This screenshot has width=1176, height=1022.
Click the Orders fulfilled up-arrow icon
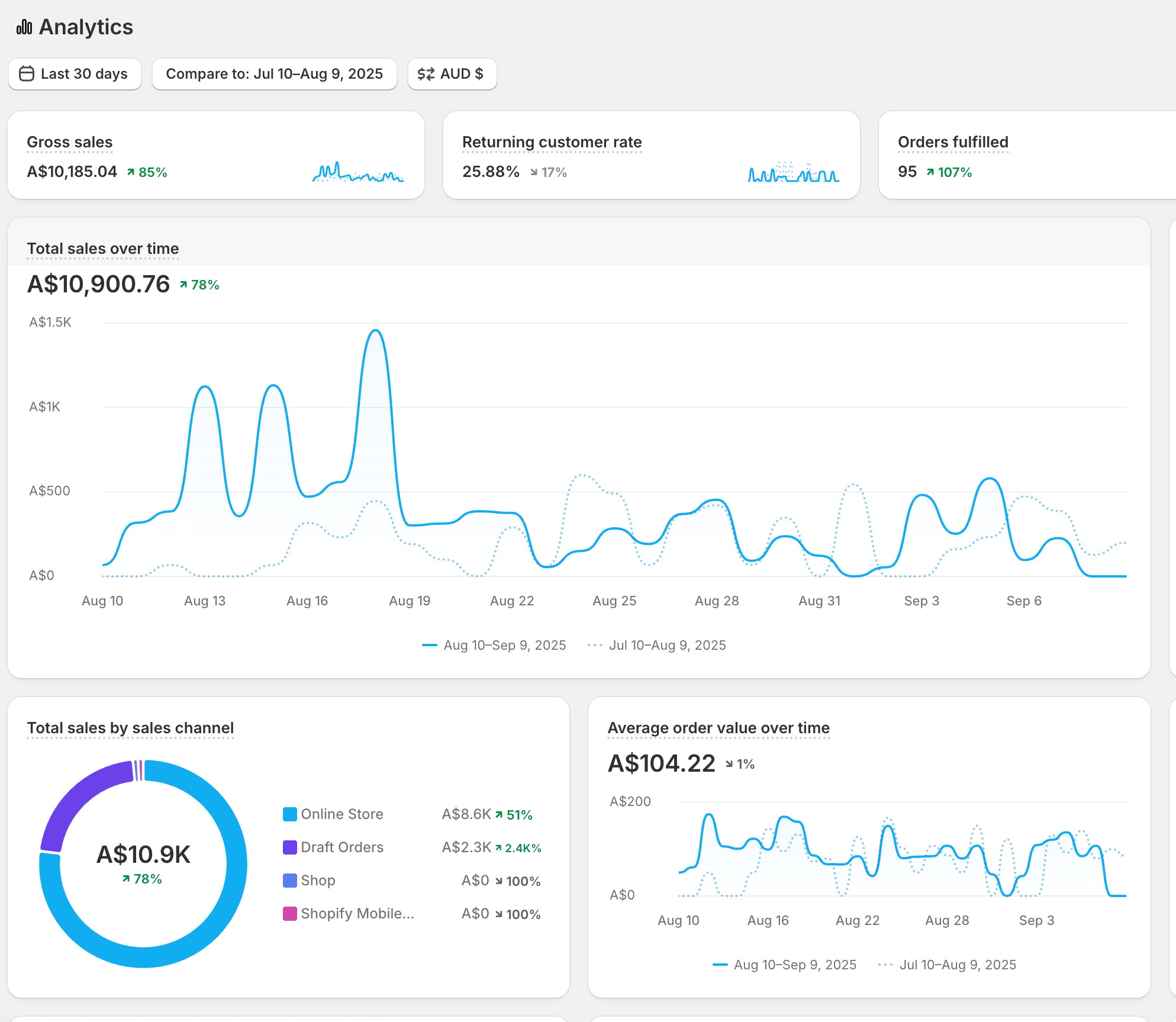tap(930, 172)
